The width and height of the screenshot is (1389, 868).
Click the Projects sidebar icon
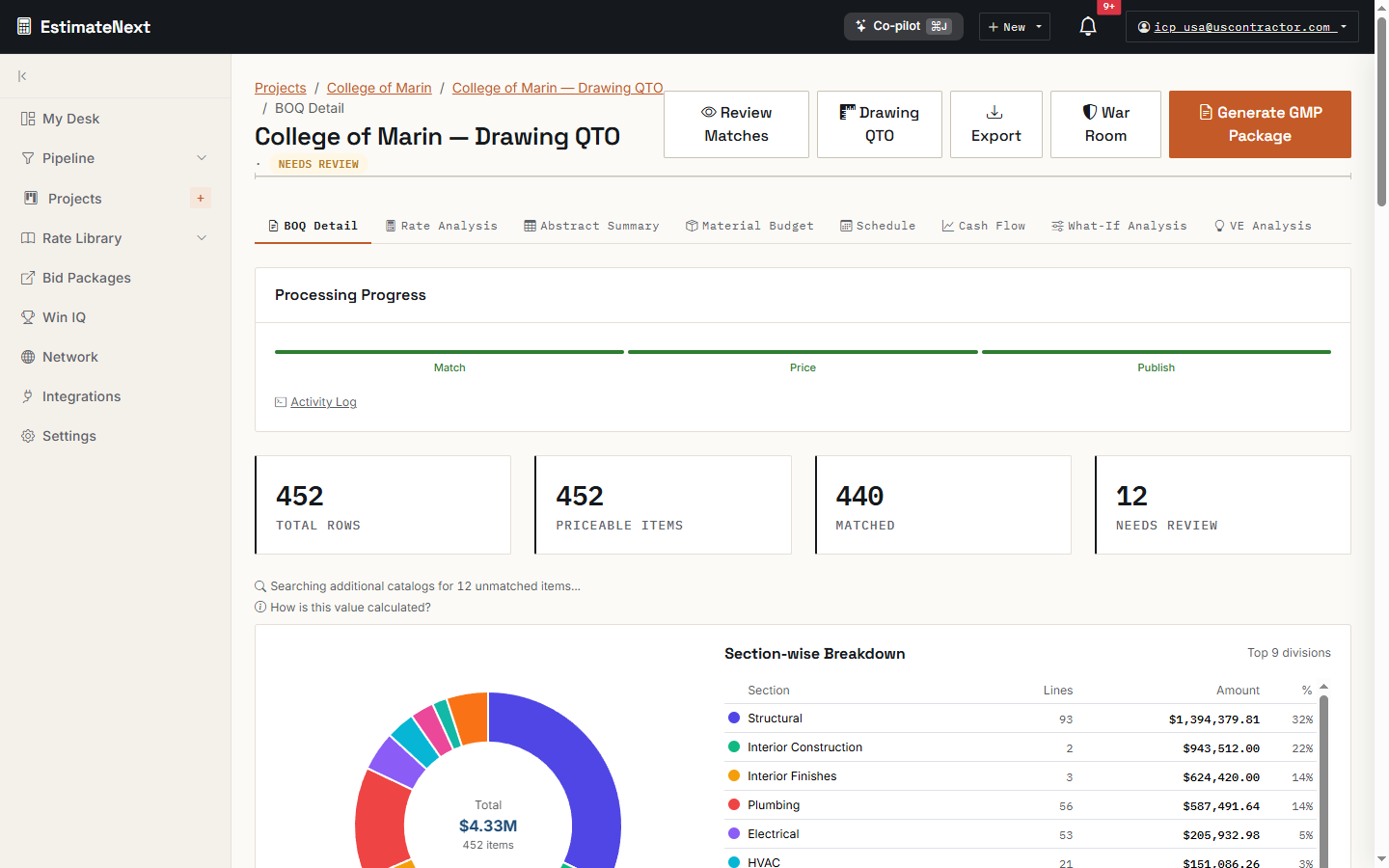(x=31, y=198)
